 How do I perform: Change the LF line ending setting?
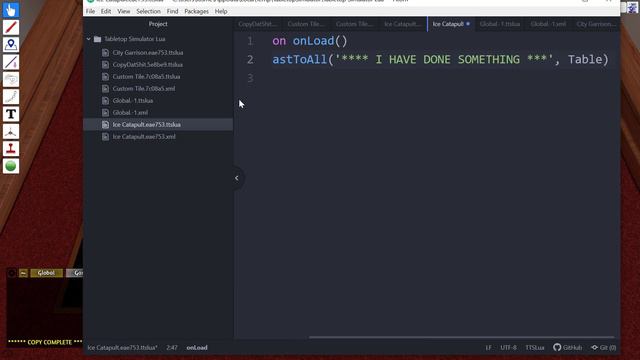(x=488, y=348)
